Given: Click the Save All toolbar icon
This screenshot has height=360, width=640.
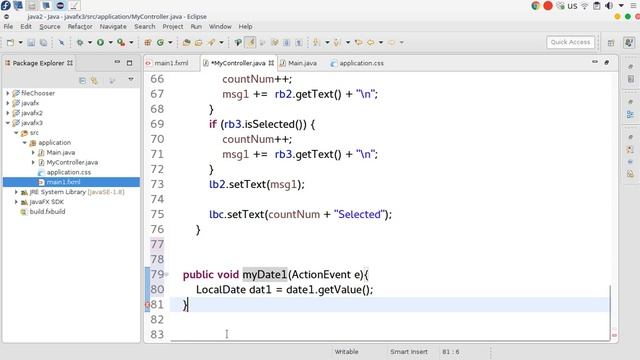Looking at the screenshot, I should 43,42.
